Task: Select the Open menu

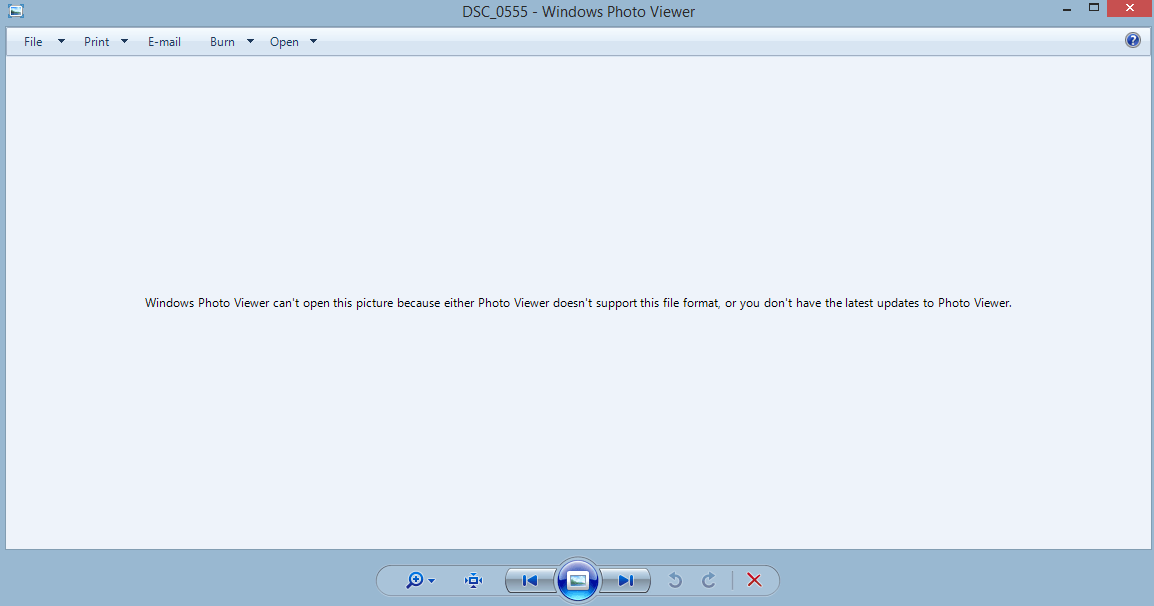Action: [x=284, y=42]
